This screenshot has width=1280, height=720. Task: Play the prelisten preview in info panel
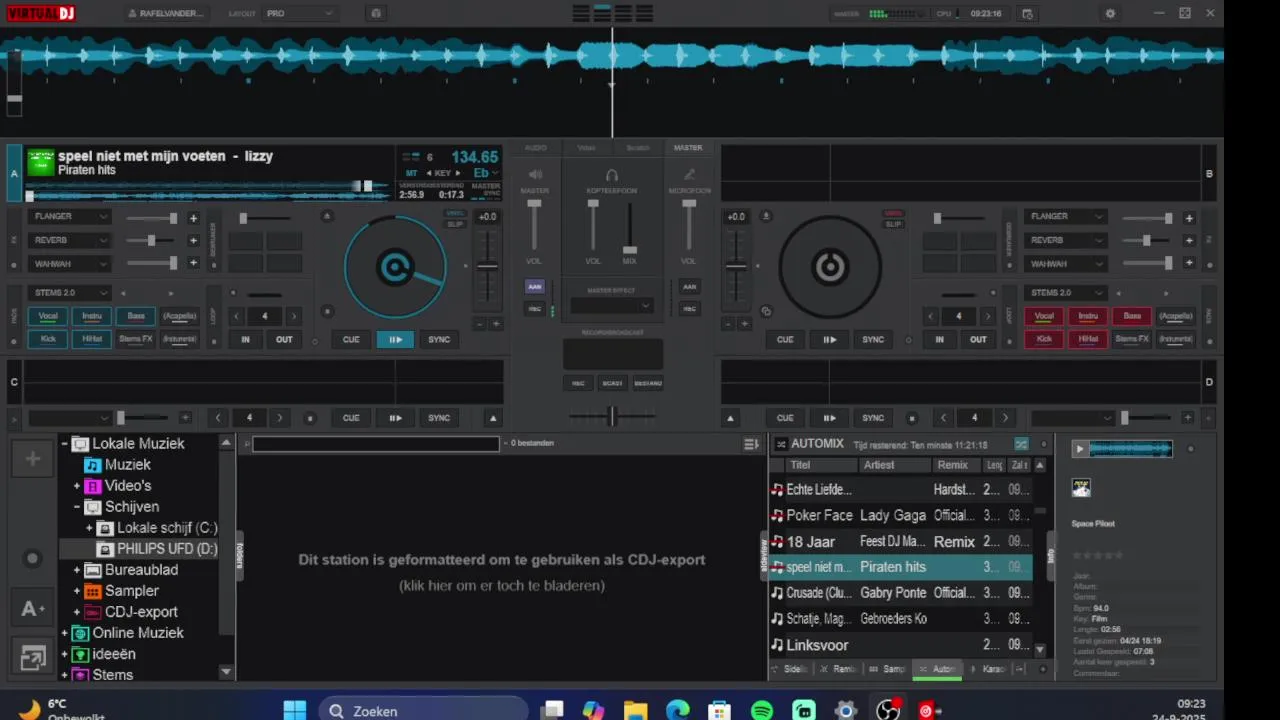pos(1079,449)
